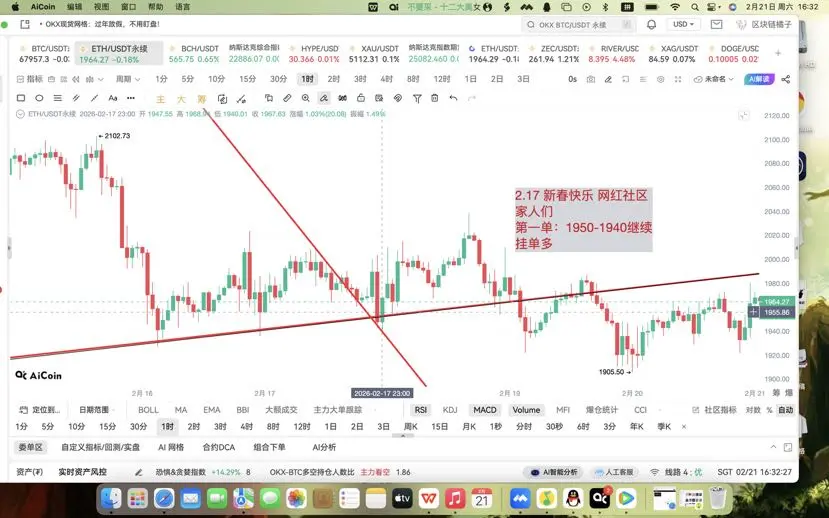The height and width of the screenshot is (518, 829).
Task: Delete drawings with the trash icon
Action: coord(435,98)
